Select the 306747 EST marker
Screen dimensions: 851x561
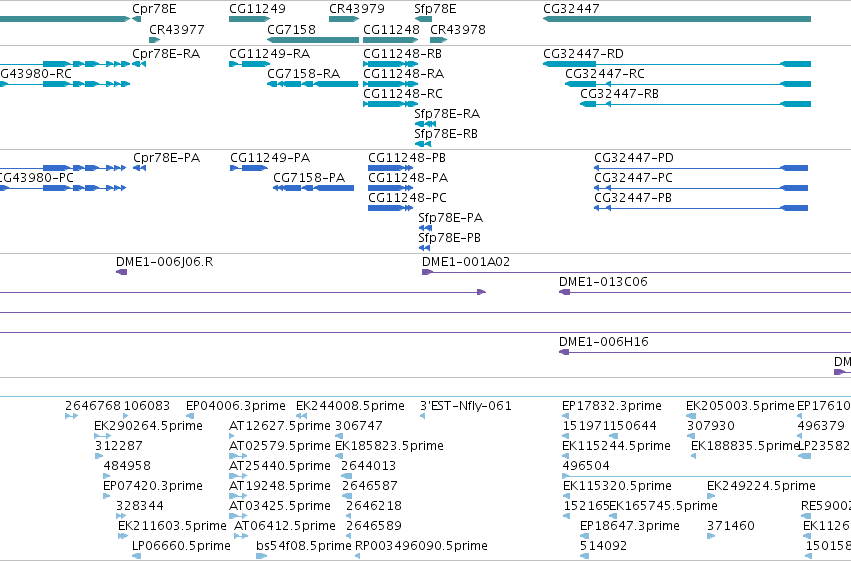click(x=339, y=436)
